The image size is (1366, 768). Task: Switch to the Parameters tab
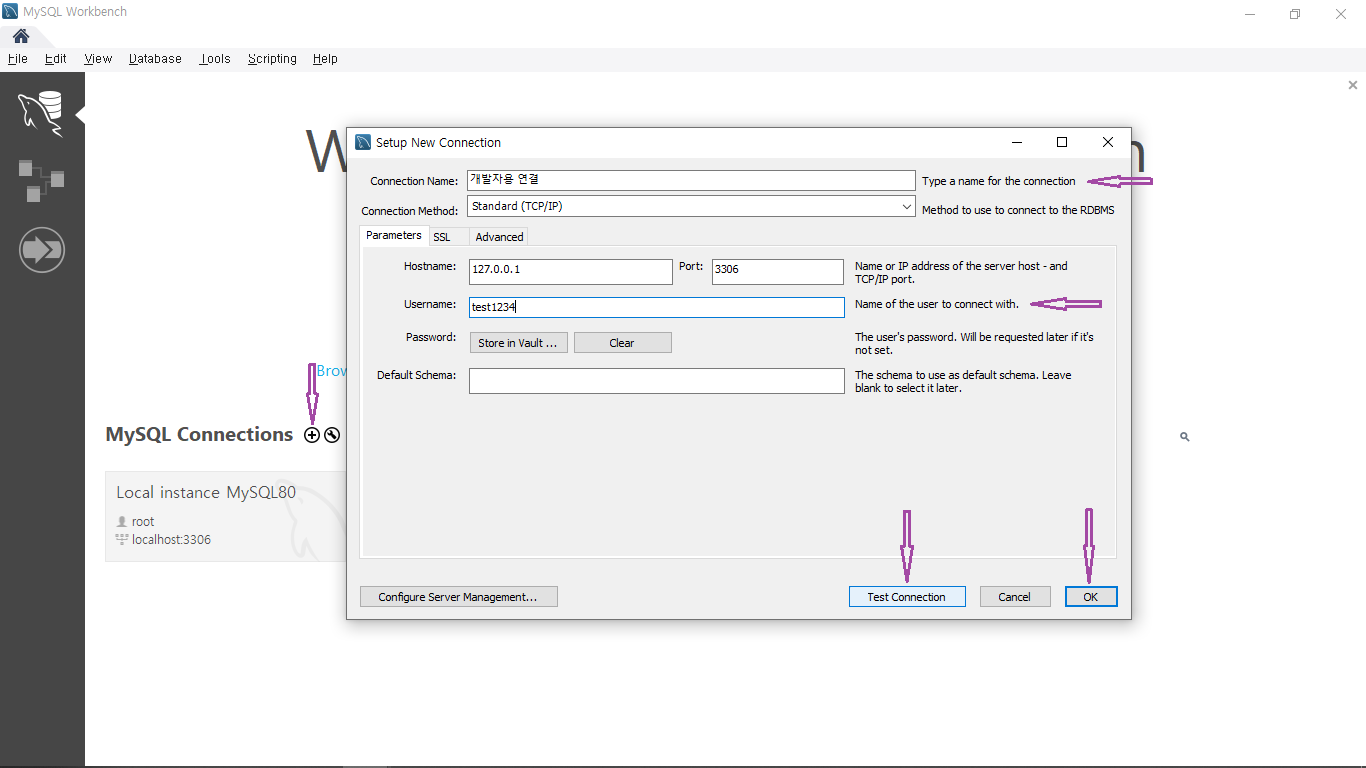pyautogui.click(x=394, y=236)
